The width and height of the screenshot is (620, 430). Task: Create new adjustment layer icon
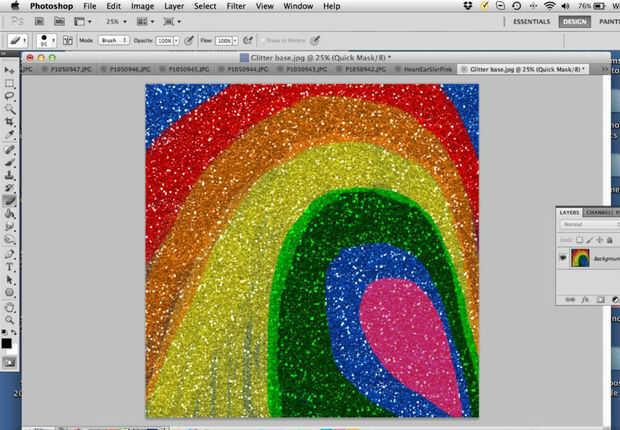(x=615, y=300)
